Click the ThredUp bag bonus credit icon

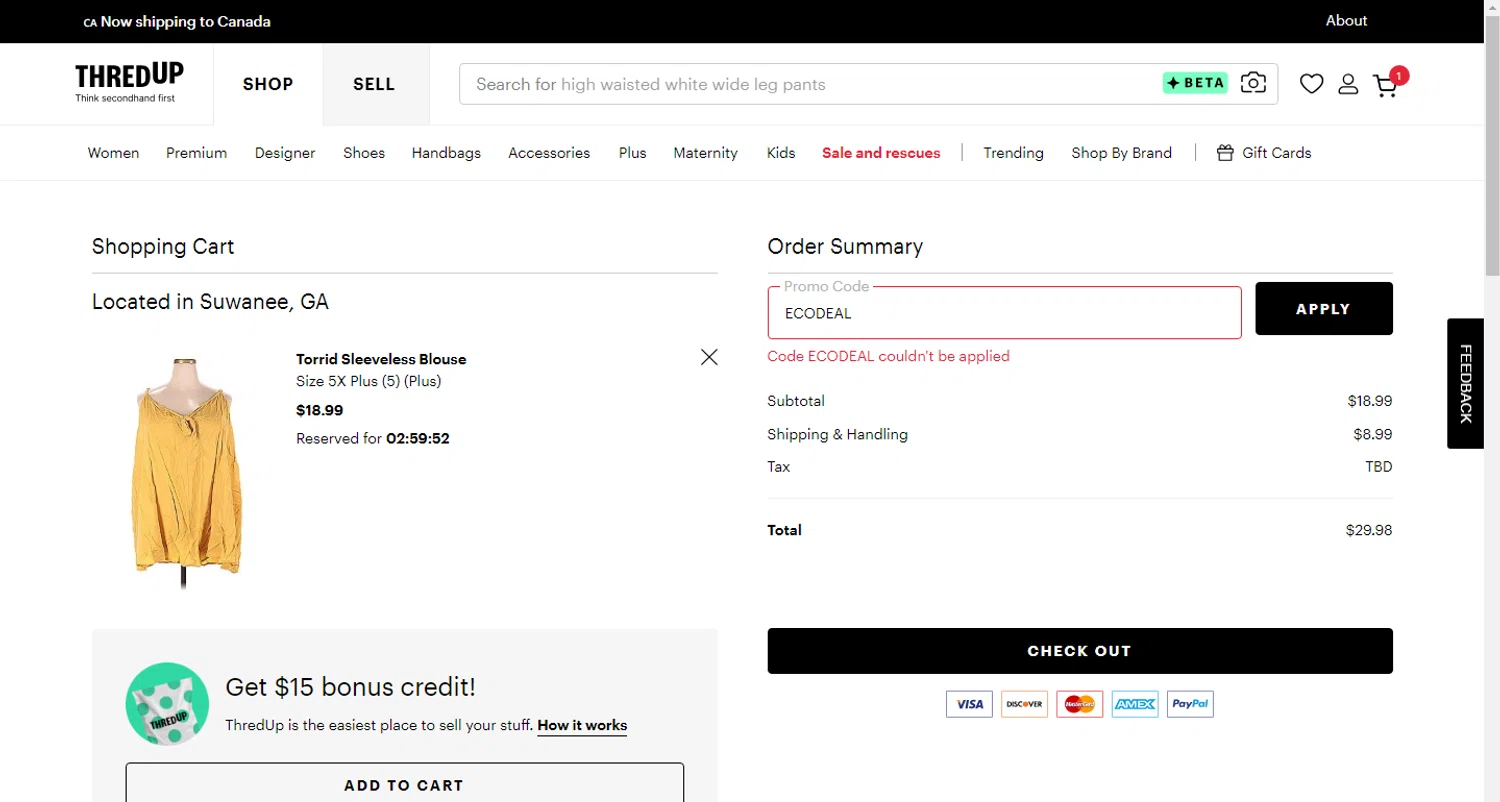[x=167, y=704]
